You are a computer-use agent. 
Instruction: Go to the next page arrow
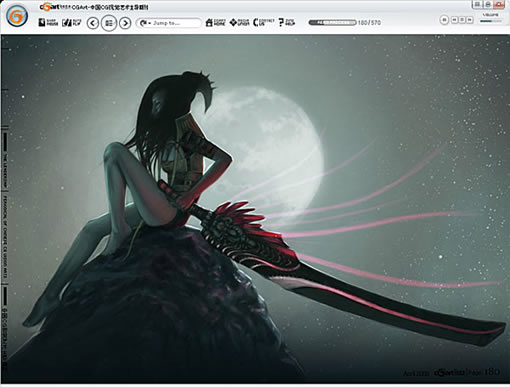pos(125,23)
